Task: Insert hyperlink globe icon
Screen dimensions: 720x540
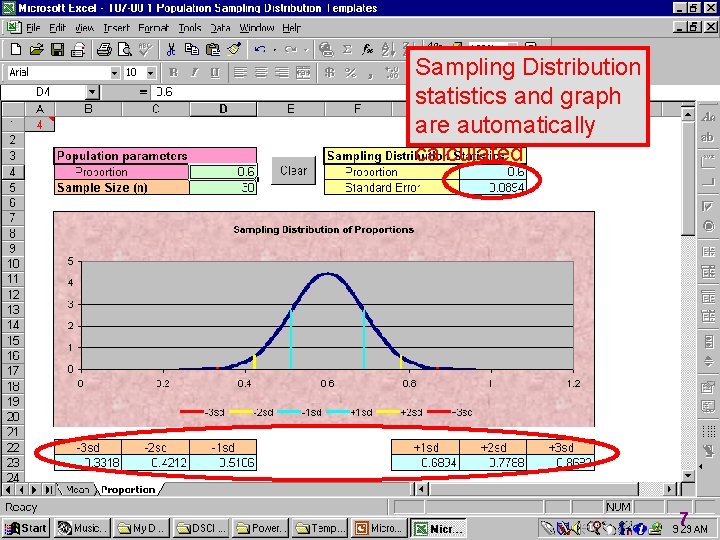Action: [x=326, y=49]
